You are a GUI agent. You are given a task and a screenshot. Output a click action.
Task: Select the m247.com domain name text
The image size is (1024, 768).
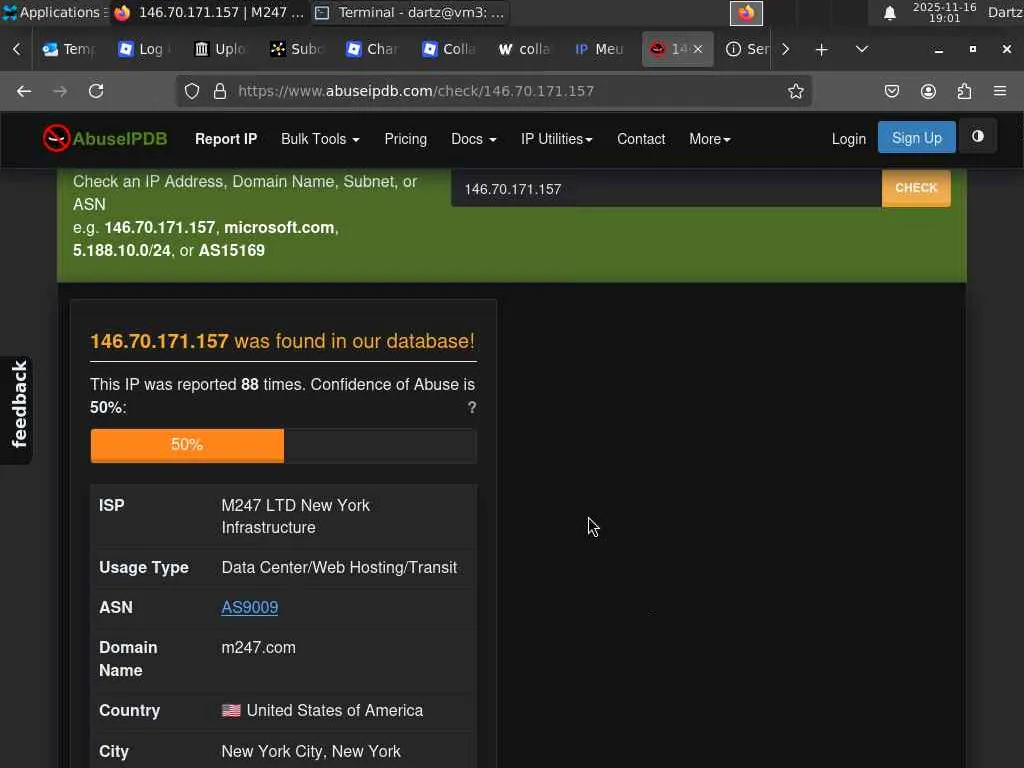tap(259, 648)
